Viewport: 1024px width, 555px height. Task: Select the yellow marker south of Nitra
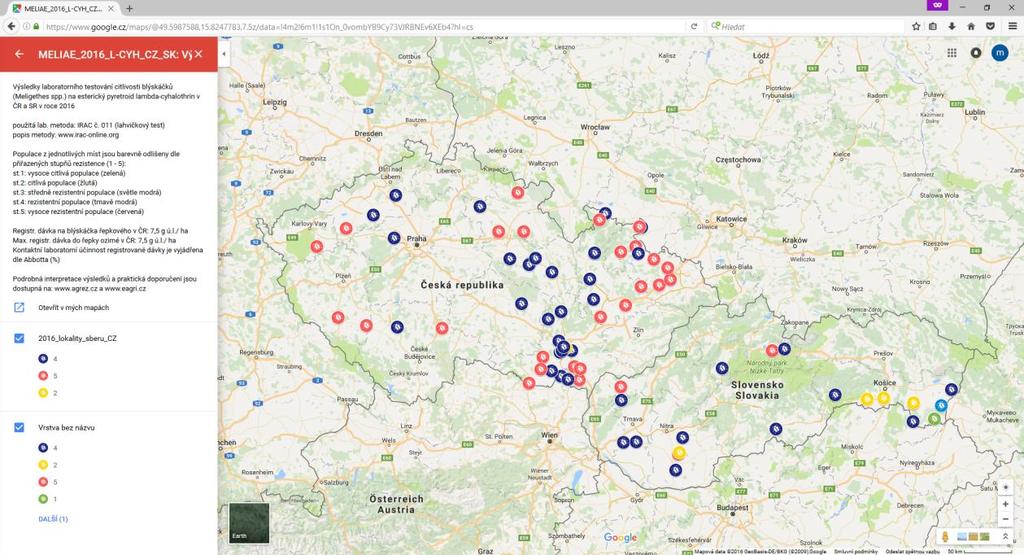(x=679, y=452)
